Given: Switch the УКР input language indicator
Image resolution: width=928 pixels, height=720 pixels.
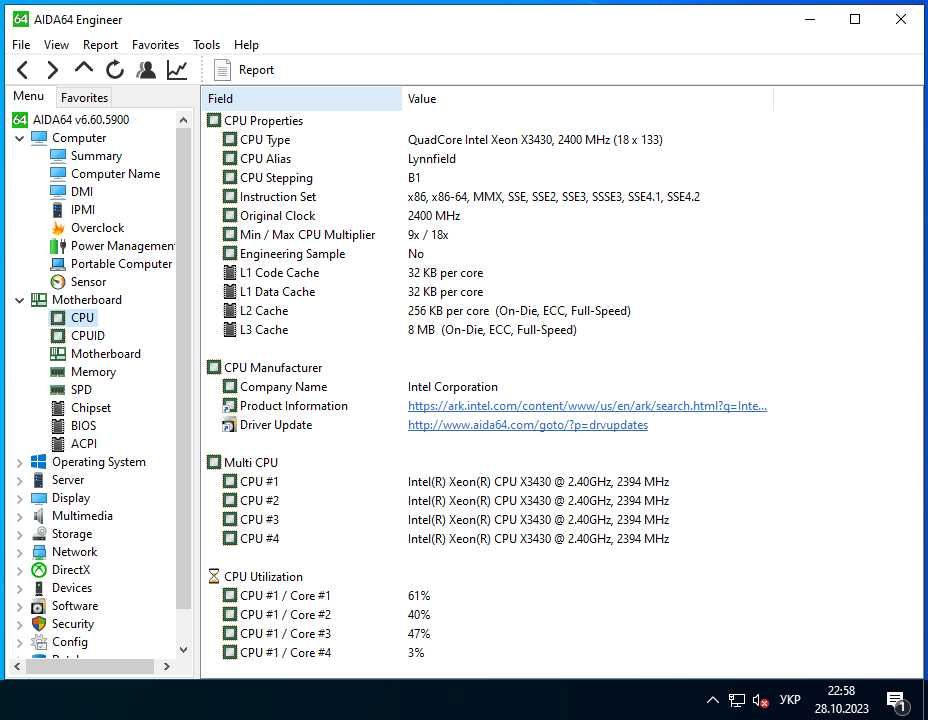Looking at the screenshot, I should 790,700.
